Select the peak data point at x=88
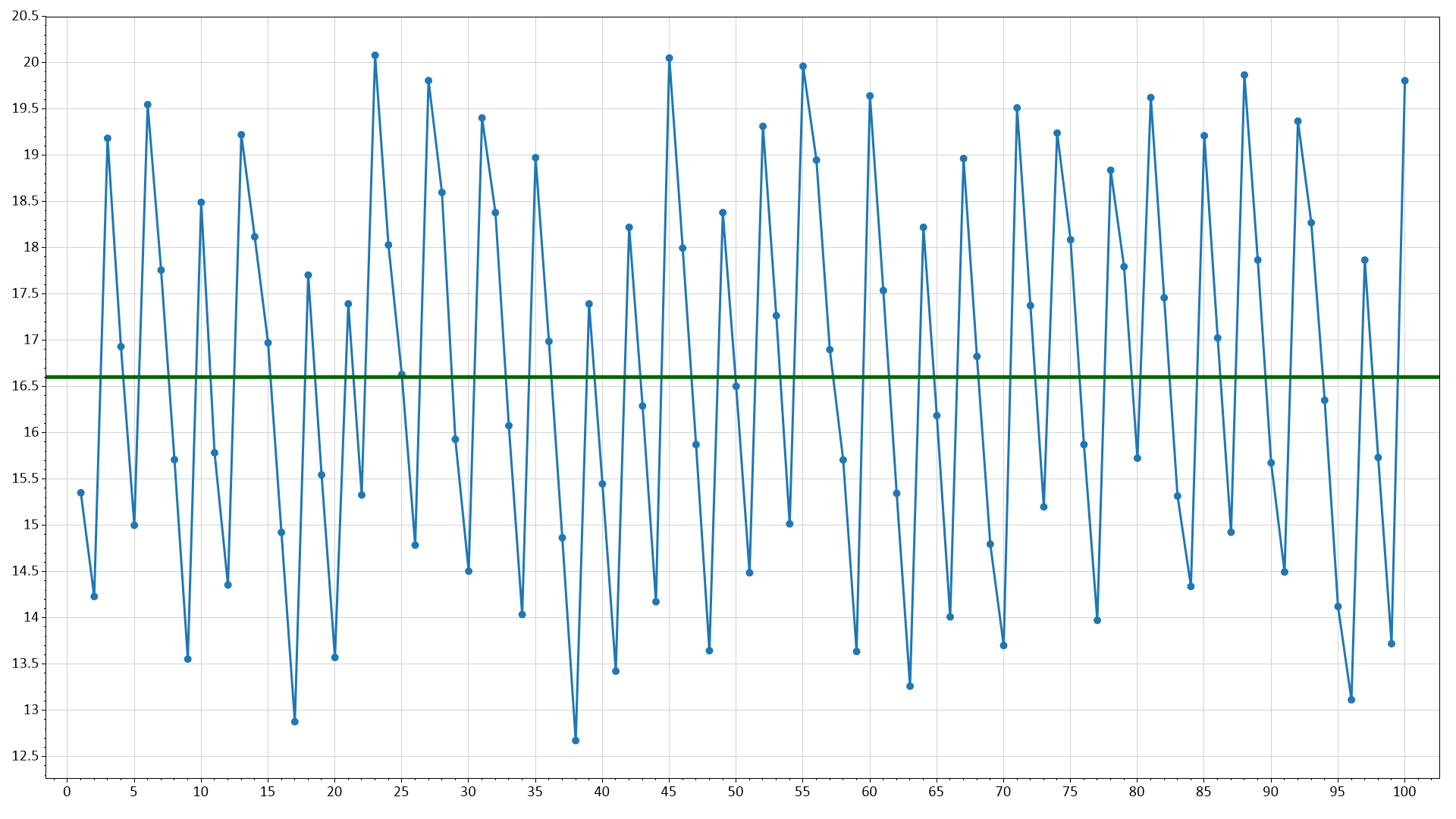1456x819 pixels. click(x=1244, y=75)
